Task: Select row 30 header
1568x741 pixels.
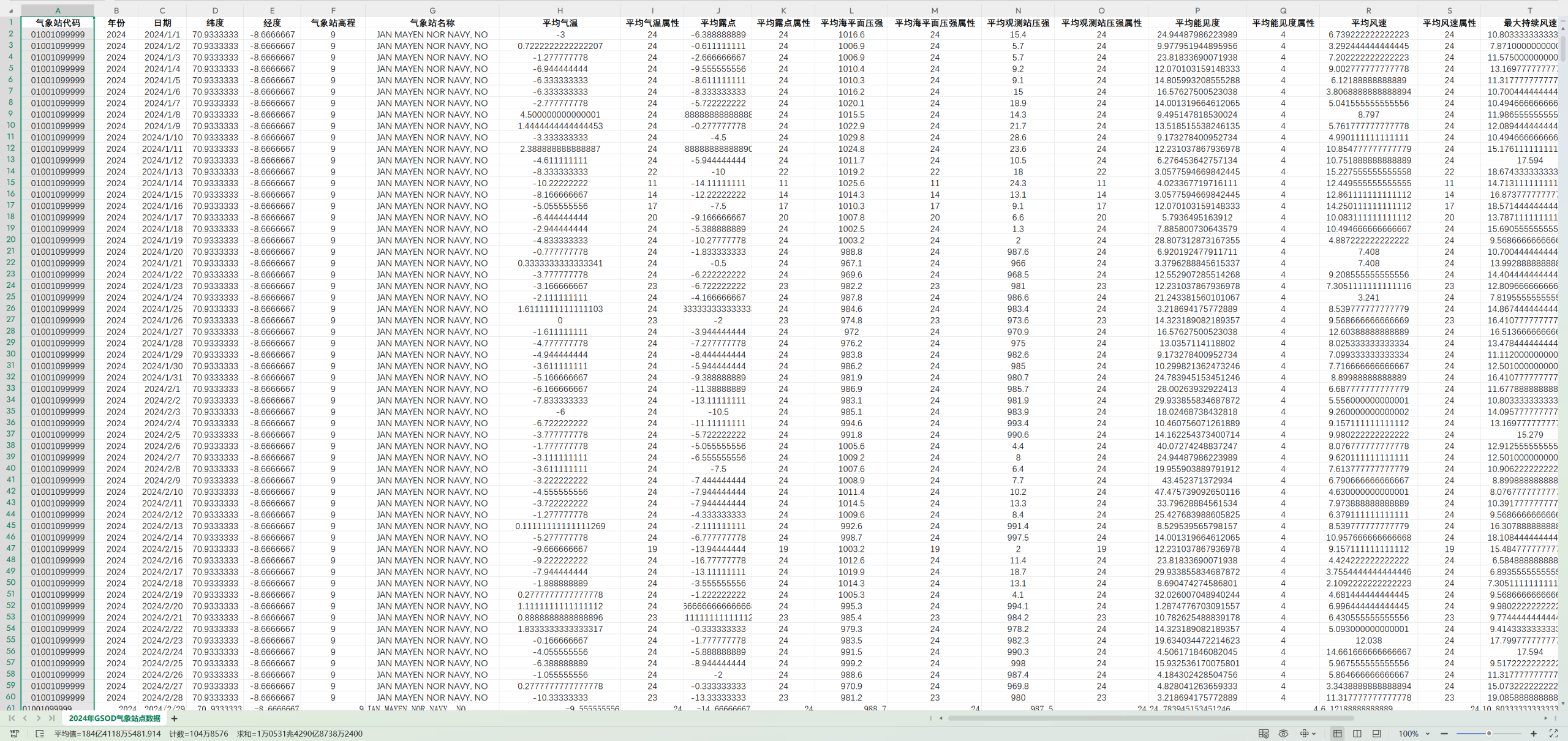Action: (x=10, y=354)
